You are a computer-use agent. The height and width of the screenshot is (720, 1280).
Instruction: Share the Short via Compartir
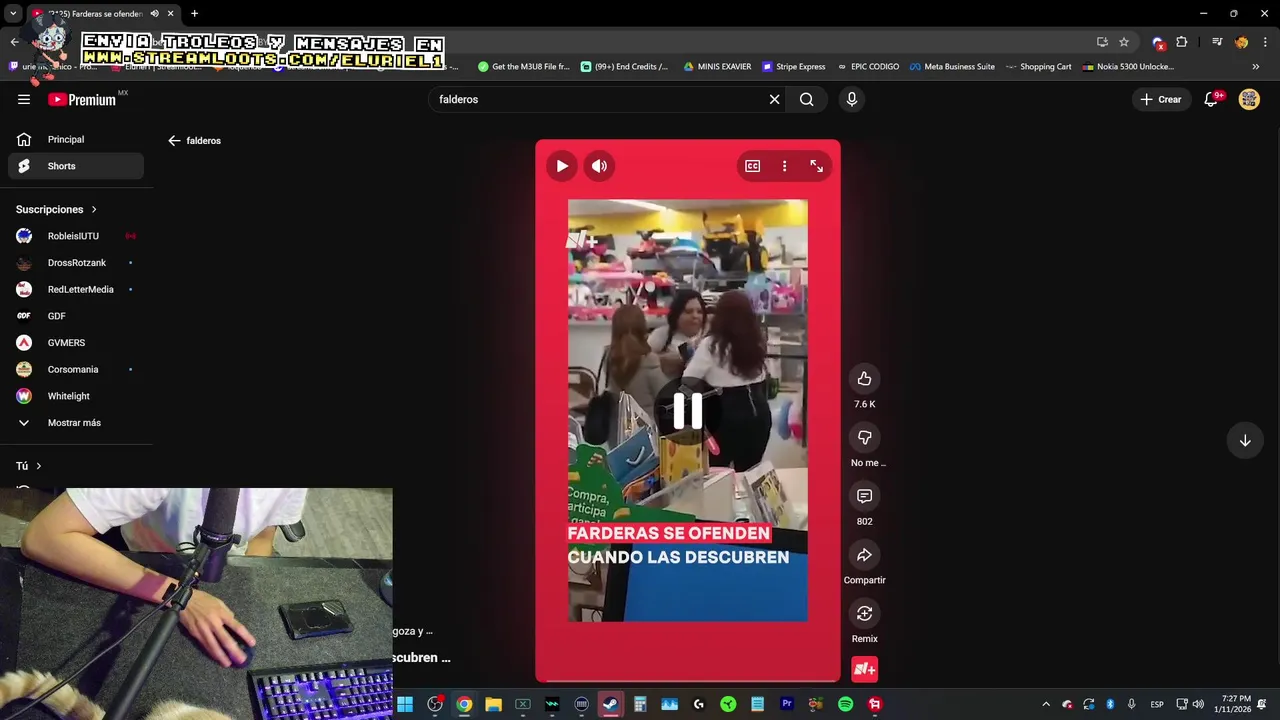click(x=864, y=555)
